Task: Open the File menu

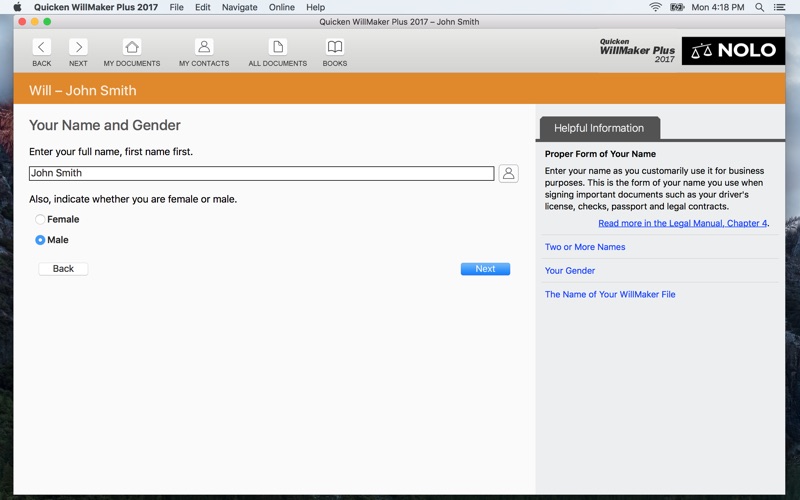Action: click(x=177, y=7)
